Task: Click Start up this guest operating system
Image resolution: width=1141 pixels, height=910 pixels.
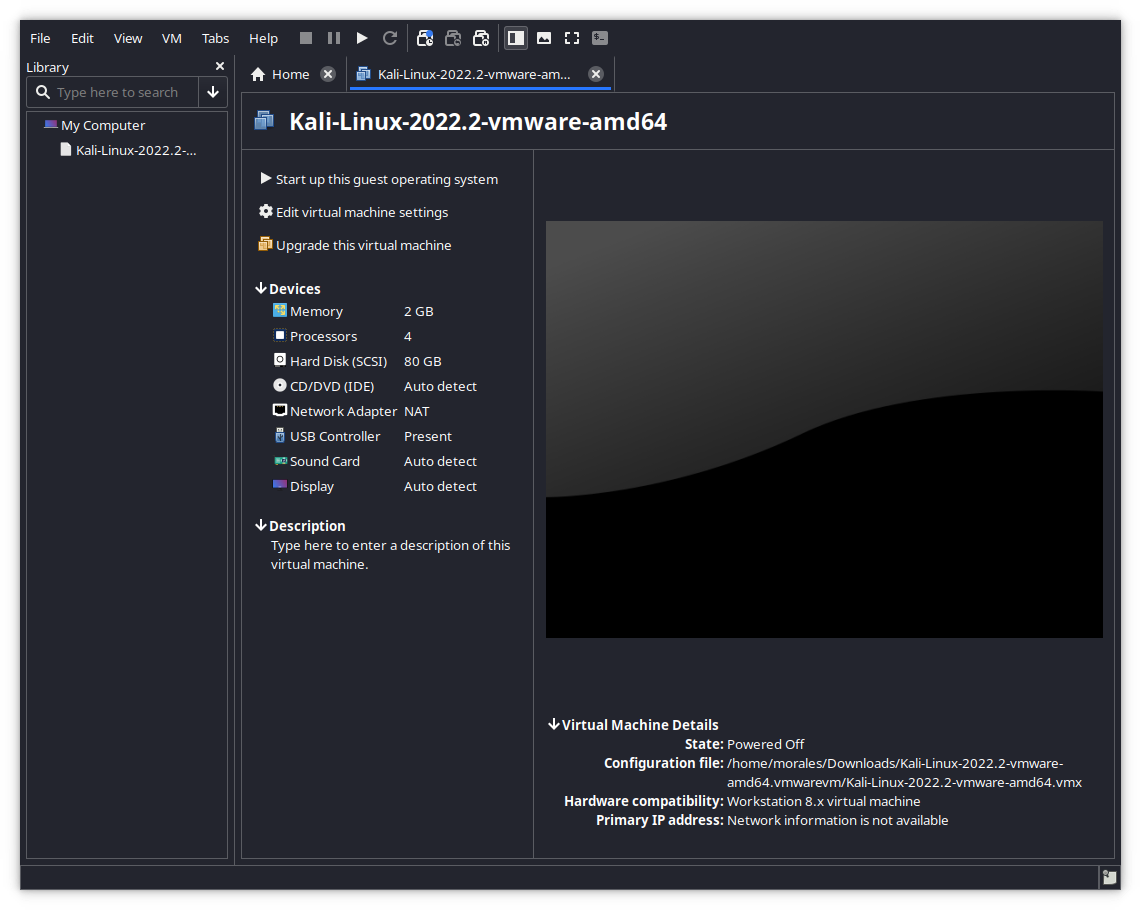Action: coord(385,179)
